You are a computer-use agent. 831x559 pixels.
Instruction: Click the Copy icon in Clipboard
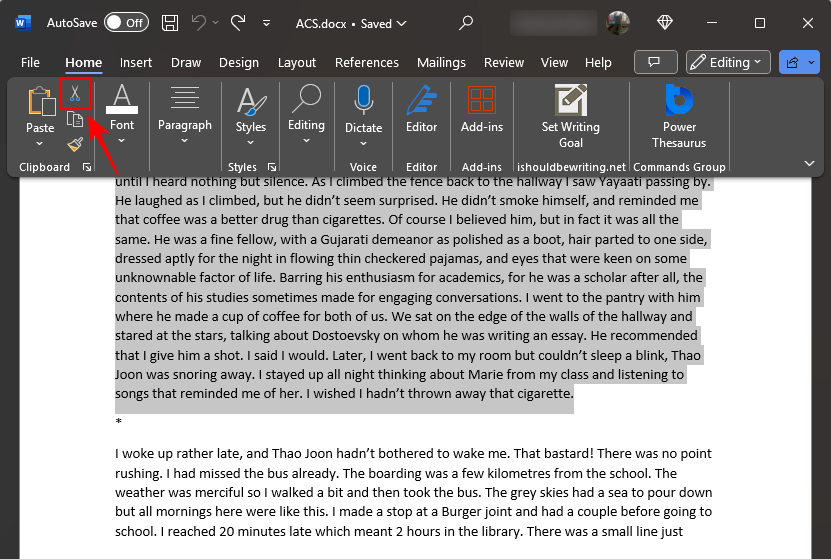(74, 120)
